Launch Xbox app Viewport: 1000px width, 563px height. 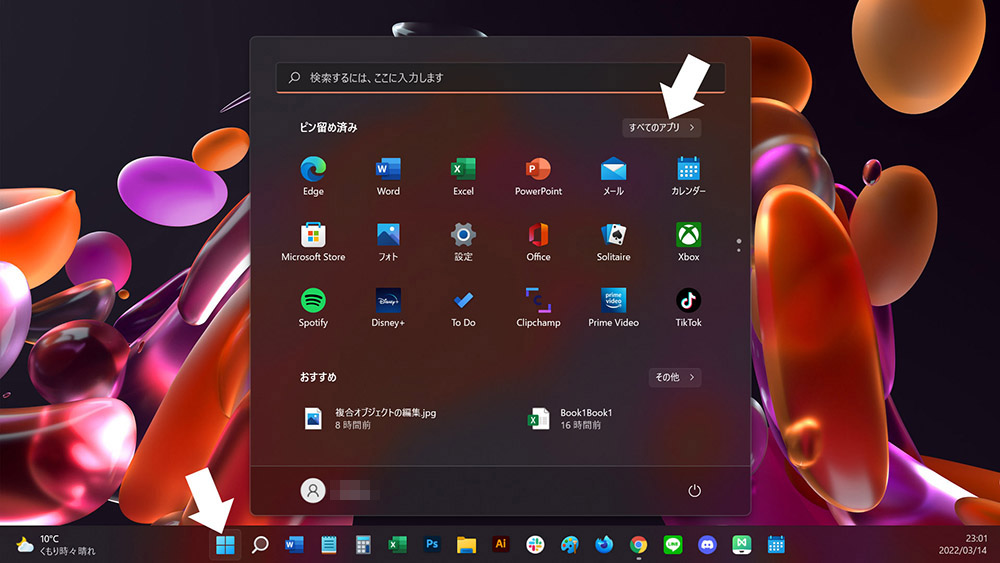(688, 242)
